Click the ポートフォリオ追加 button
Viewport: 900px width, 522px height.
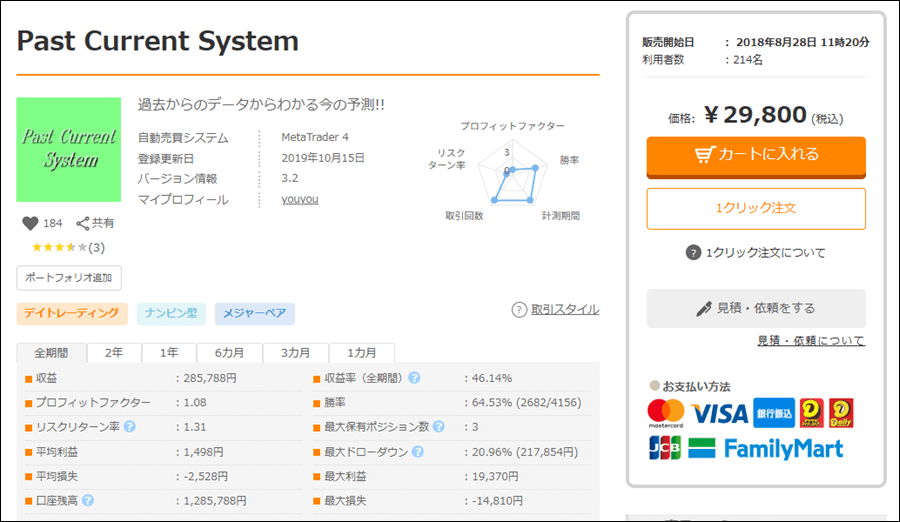tap(69, 277)
